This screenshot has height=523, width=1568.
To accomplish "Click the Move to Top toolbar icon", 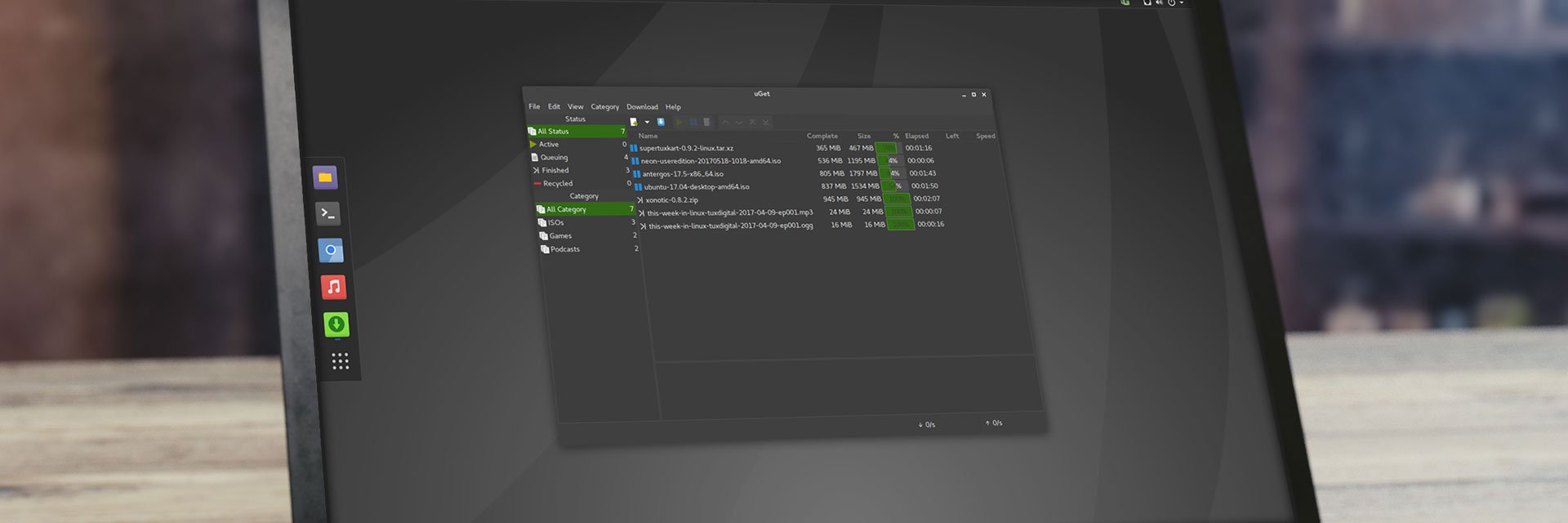I will pyautogui.click(x=752, y=122).
